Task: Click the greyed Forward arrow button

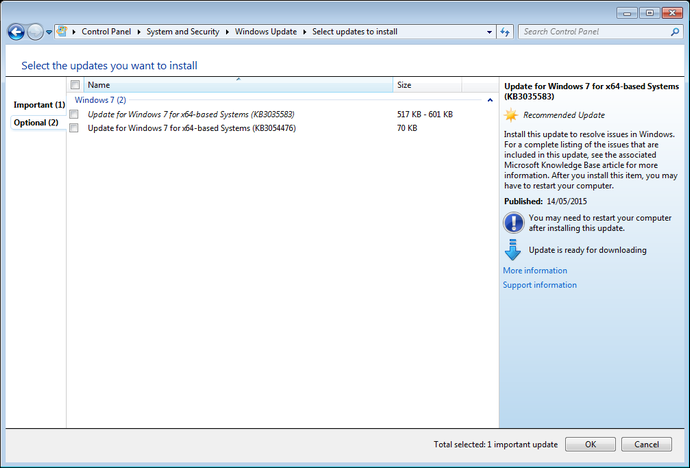Action: click(35, 32)
